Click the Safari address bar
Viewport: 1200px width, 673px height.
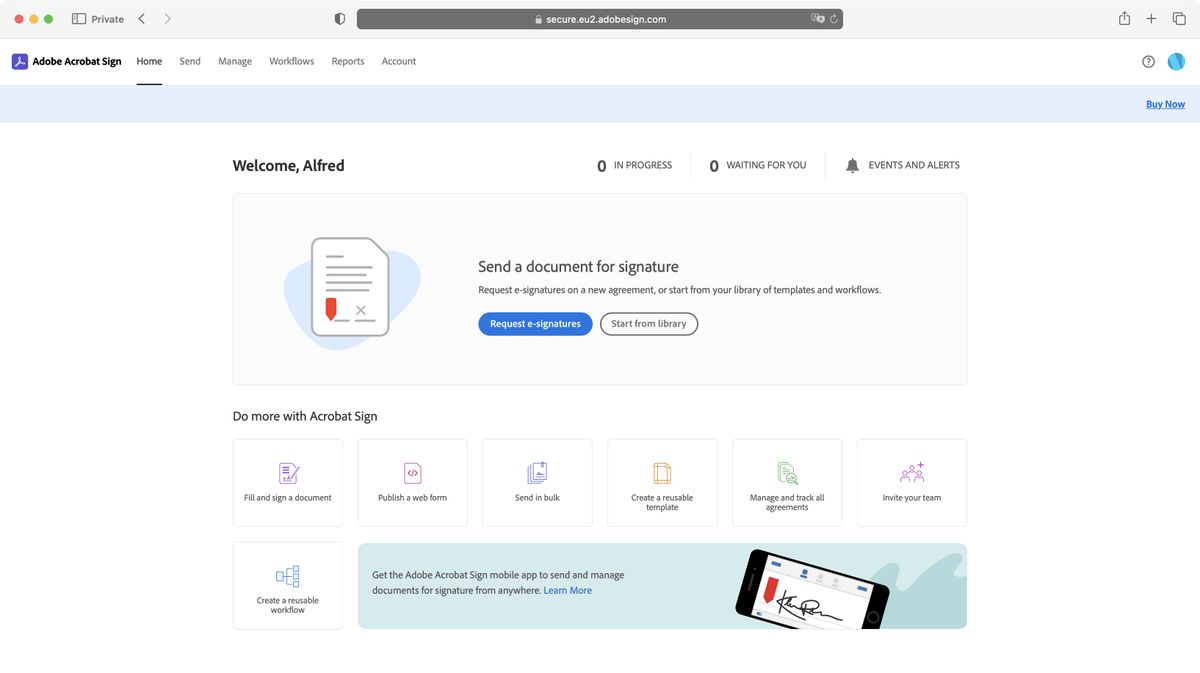click(600, 19)
